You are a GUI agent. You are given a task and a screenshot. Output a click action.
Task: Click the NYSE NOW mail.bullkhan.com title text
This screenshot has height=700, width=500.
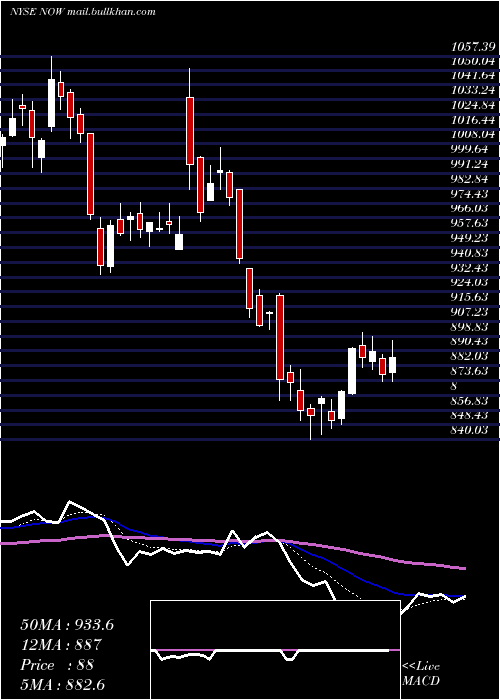pyautogui.click(x=83, y=12)
